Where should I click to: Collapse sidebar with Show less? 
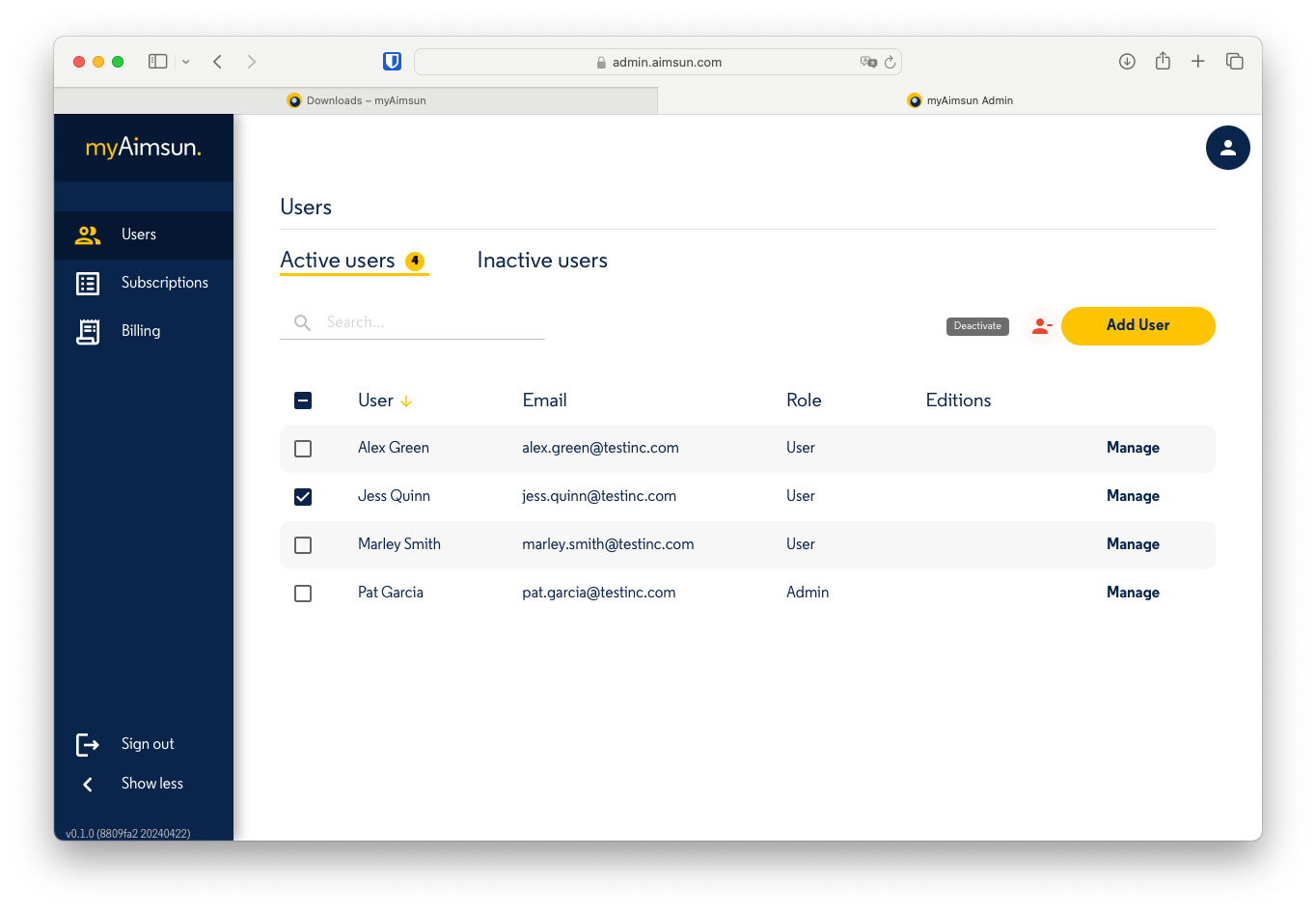[151, 784]
